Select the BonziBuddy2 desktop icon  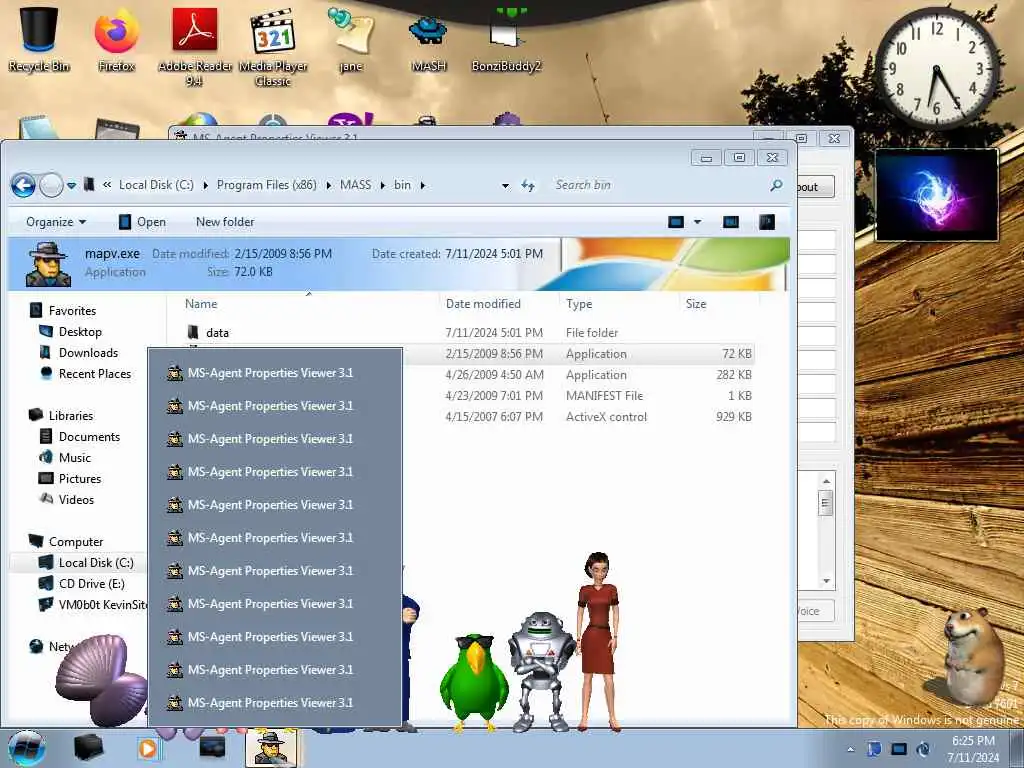pyautogui.click(x=506, y=40)
